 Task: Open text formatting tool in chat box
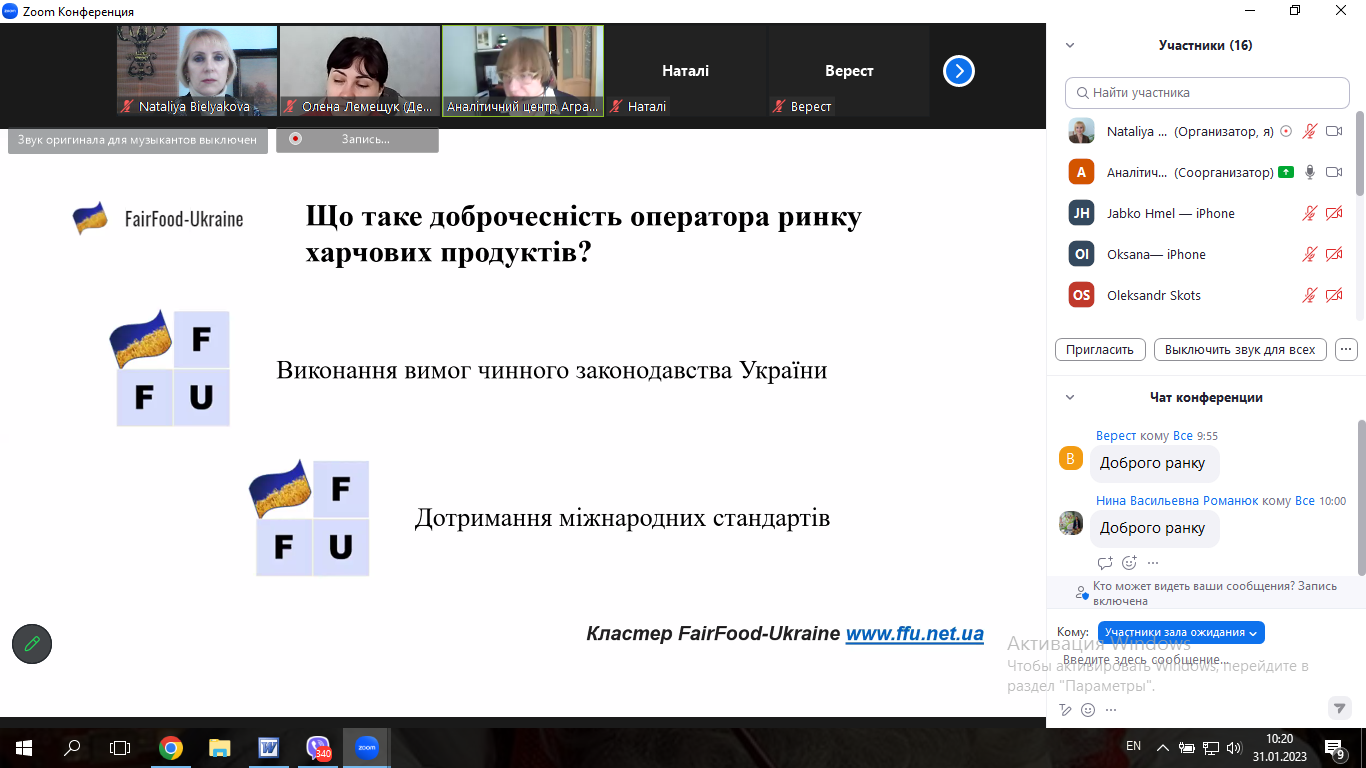1066,710
